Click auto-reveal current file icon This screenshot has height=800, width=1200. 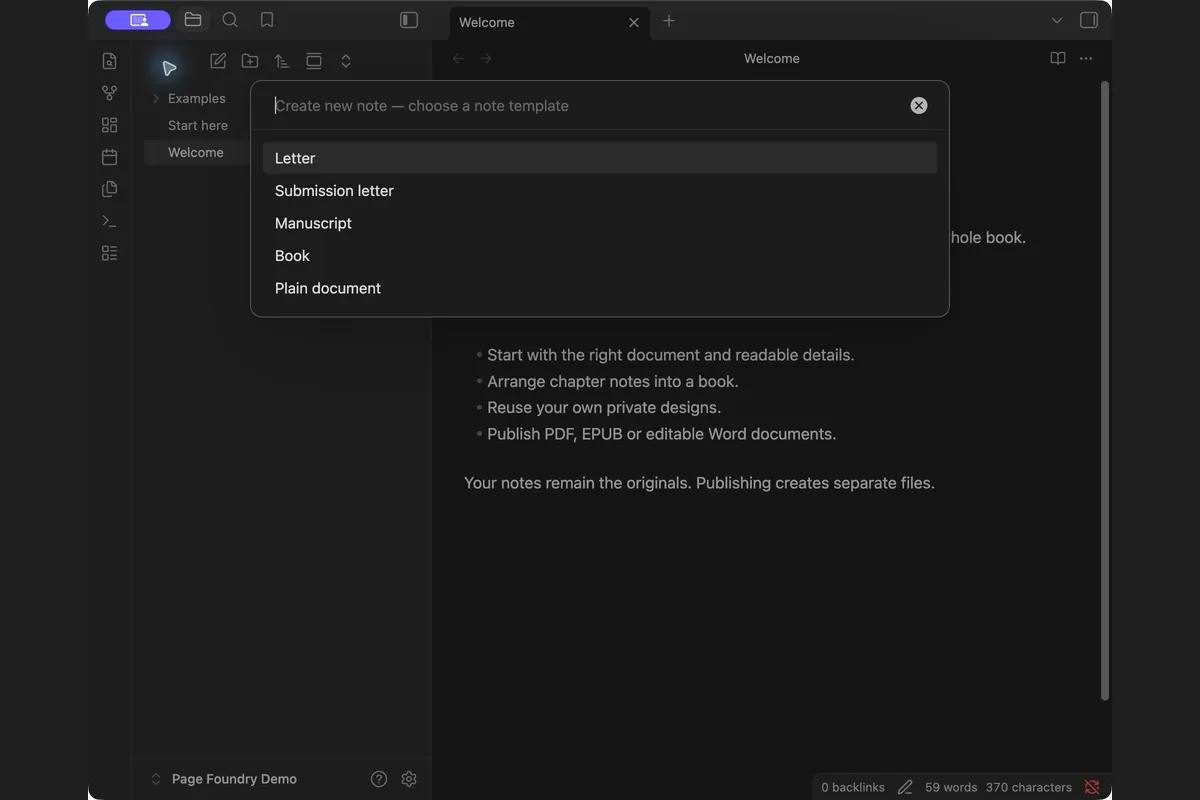click(x=314, y=61)
